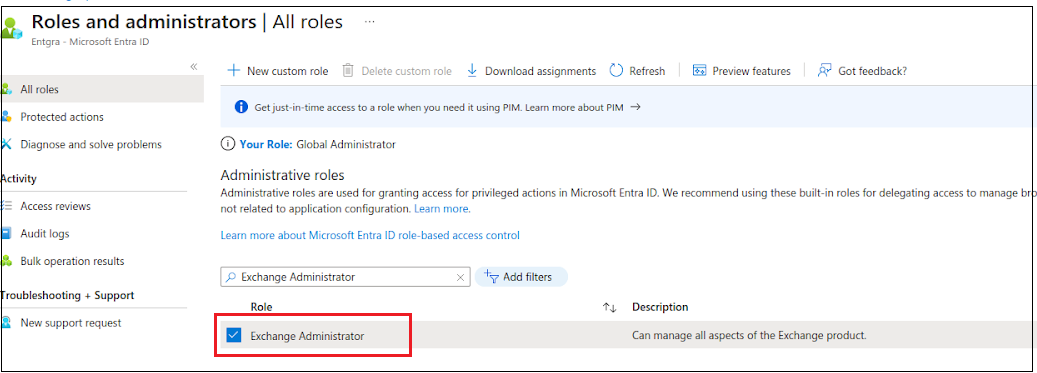Click the Role column header
This screenshot has height=373, width=1037.
tap(261, 307)
